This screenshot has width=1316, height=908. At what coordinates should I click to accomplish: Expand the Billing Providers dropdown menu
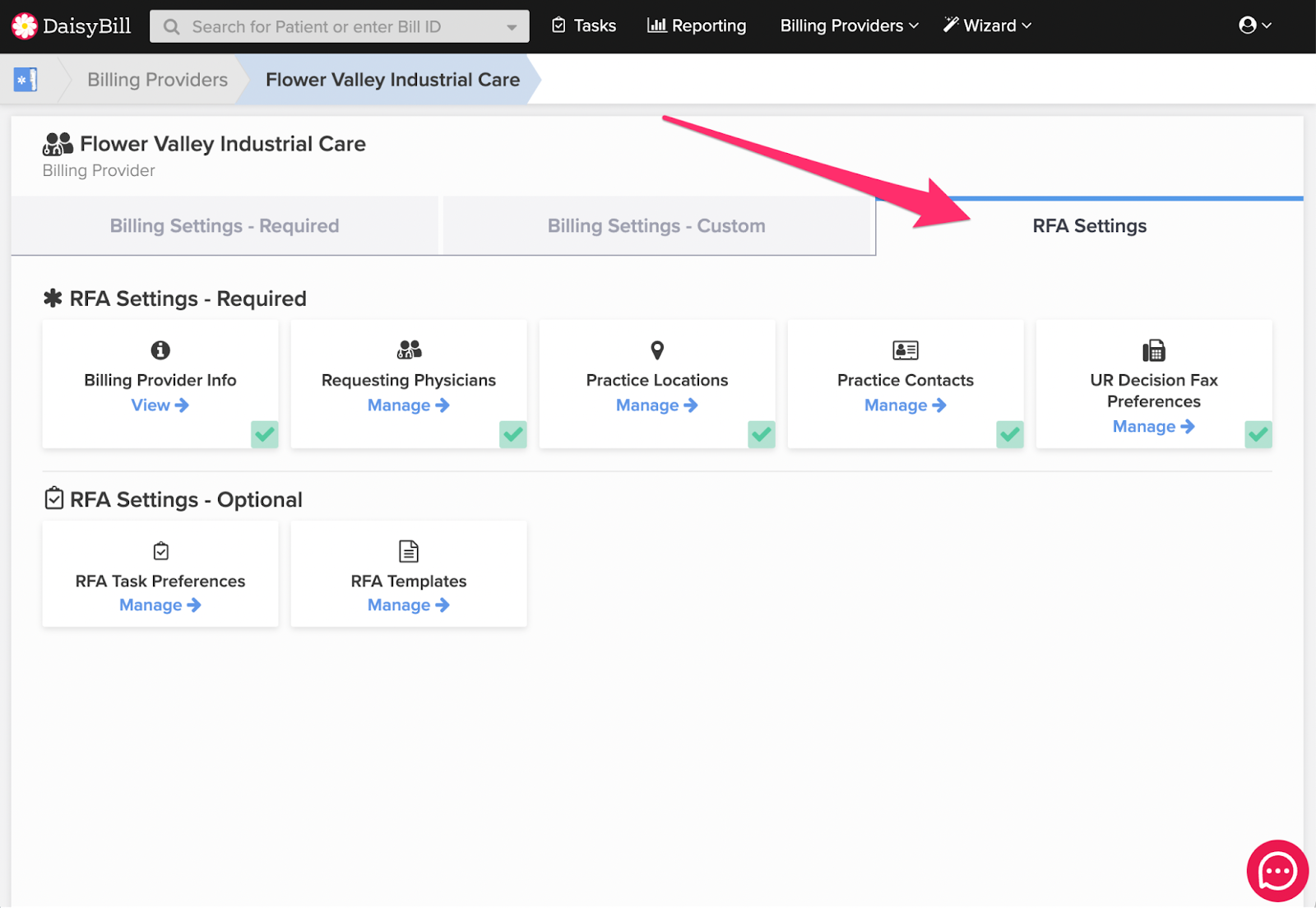pyautogui.click(x=849, y=26)
